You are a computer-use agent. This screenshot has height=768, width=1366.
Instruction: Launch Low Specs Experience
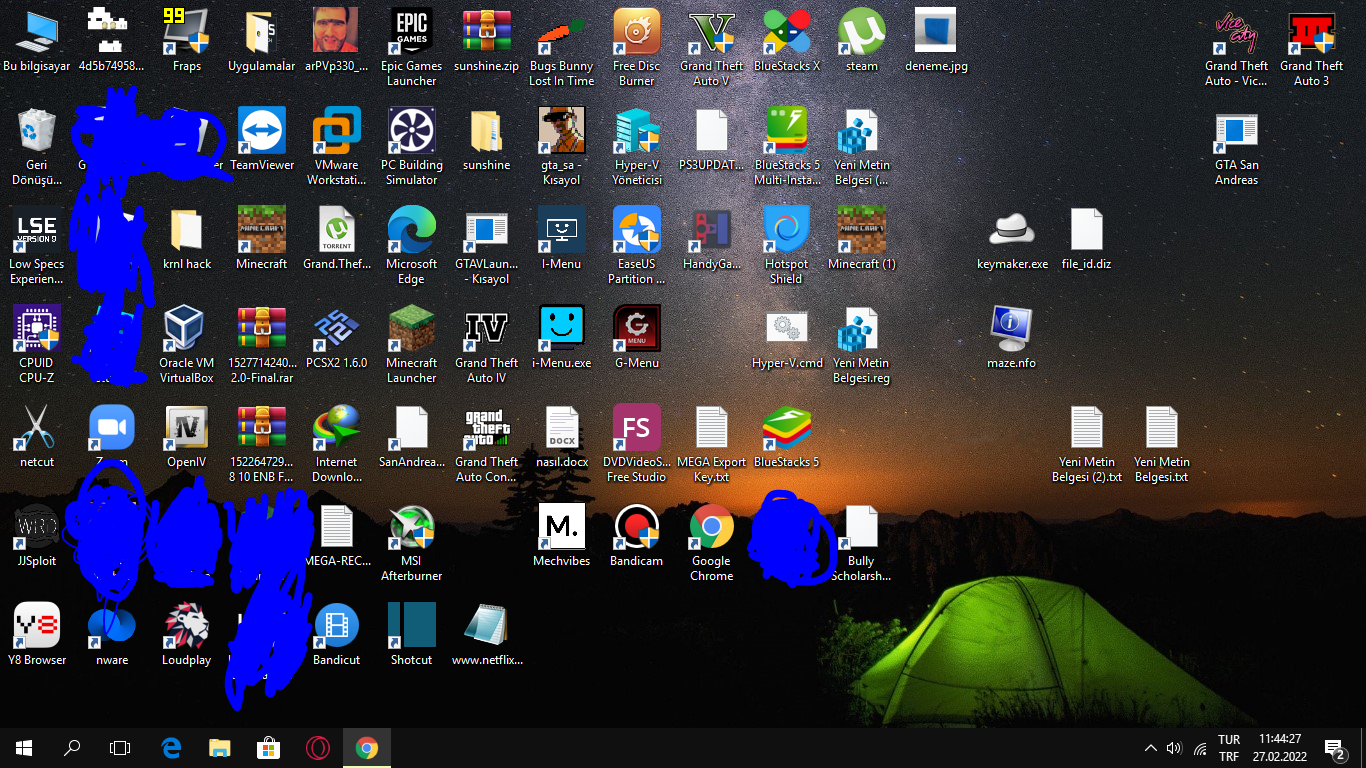coord(37,246)
